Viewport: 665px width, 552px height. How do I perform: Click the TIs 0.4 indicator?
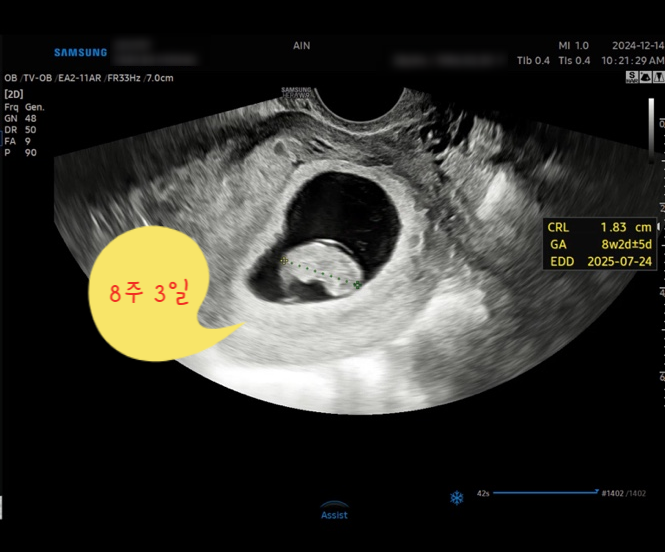pyautogui.click(x=574, y=61)
